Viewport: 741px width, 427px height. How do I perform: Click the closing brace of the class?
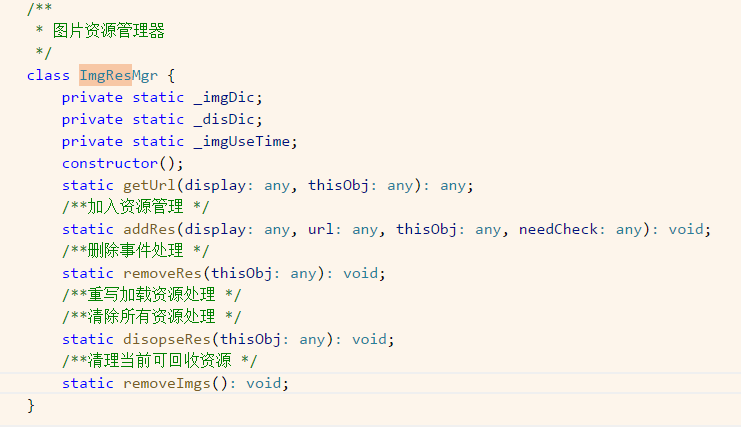(31, 406)
